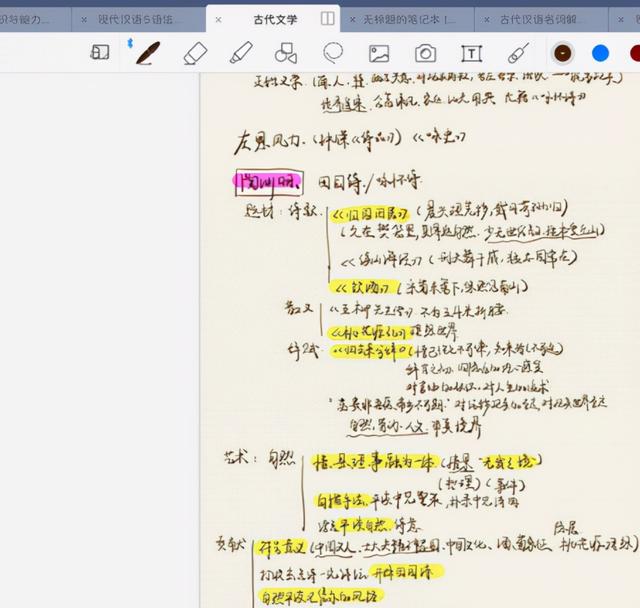Open the Camera tool

pyautogui.click(x=425, y=53)
